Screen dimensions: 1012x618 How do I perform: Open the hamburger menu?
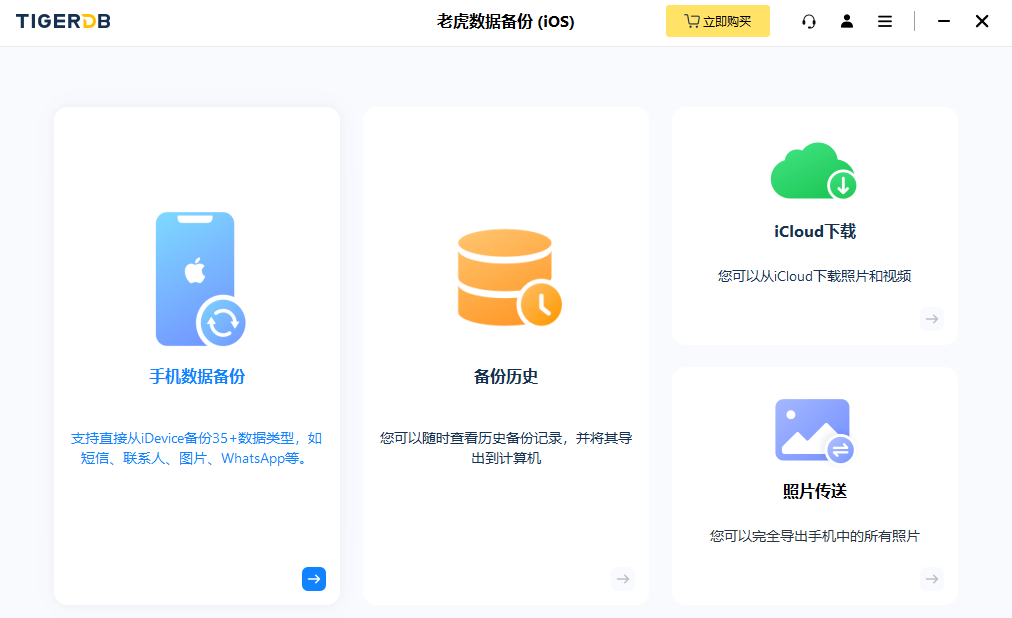tap(885, 21)
